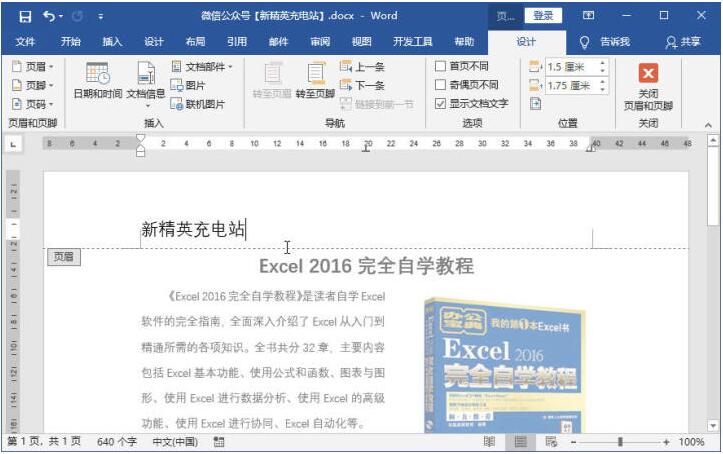Open Customize Quick Access Toolbar dropdown
Viewport: 723px width, 454px height.
pos(101,17)
